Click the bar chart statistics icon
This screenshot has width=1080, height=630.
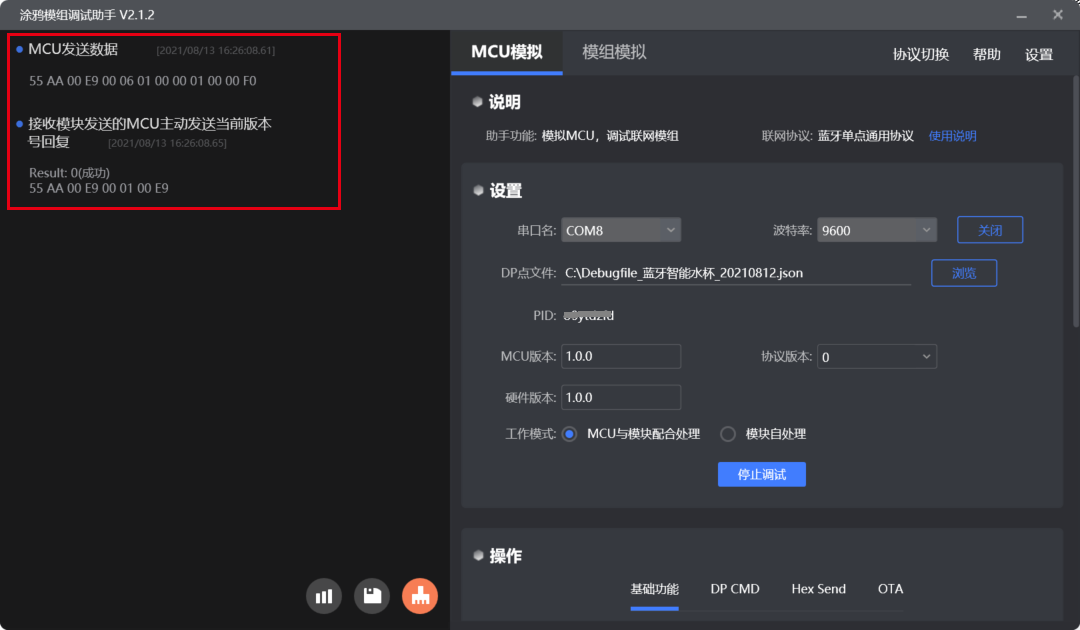click(x=324, y=597)
